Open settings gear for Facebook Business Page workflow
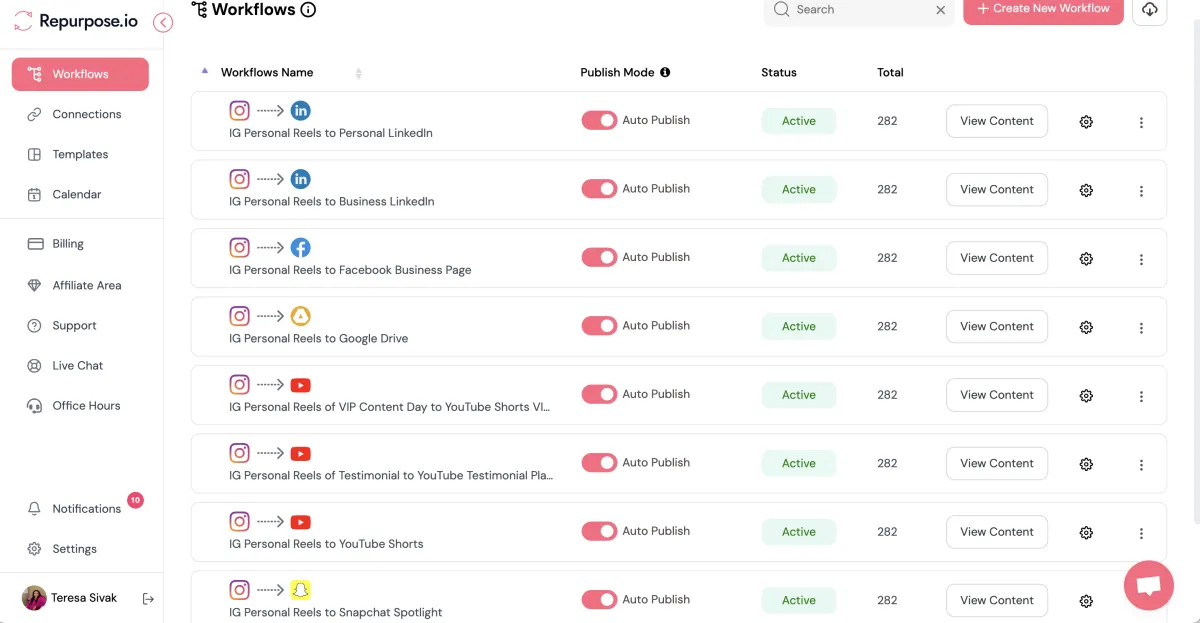 click(1086, 259)
